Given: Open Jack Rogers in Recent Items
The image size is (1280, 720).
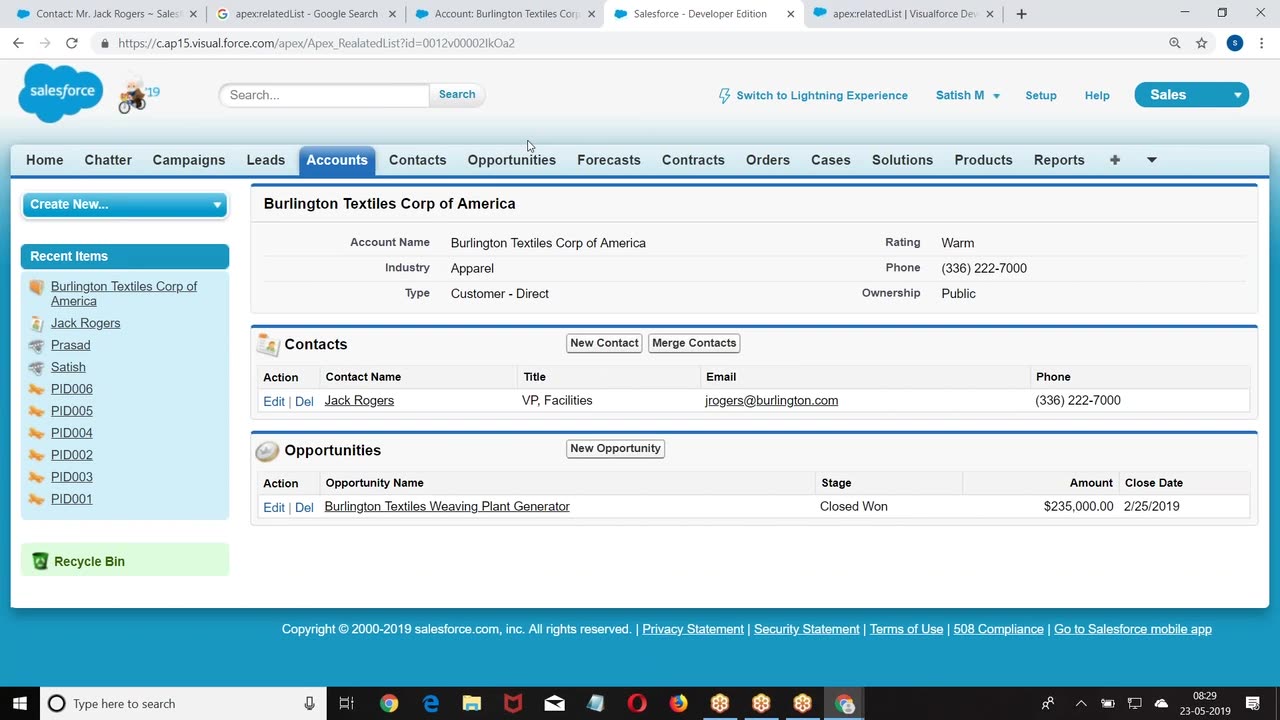Looking at the screenshot, I should [86, 323].
